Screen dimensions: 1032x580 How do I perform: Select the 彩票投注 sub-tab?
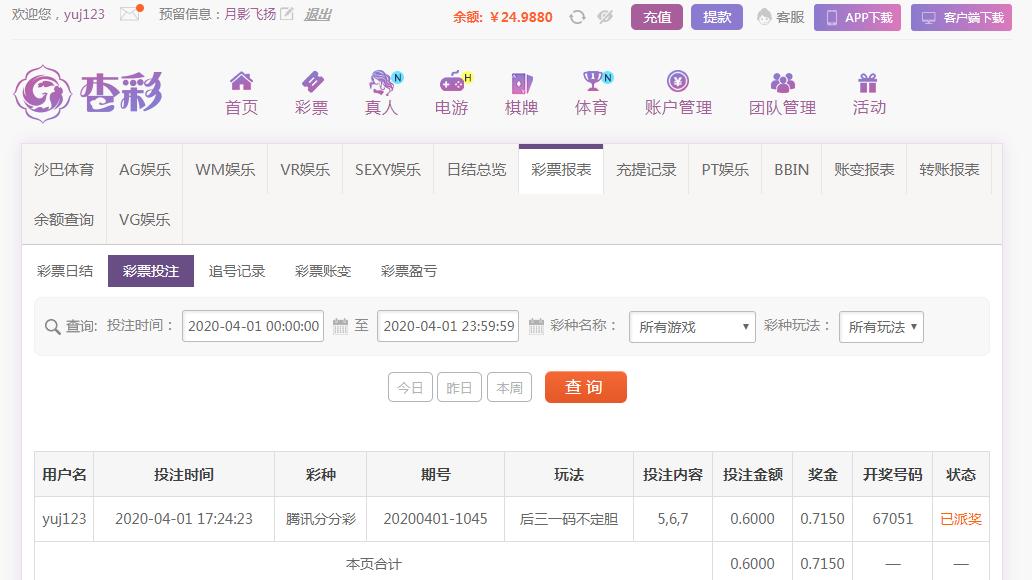coord(151,271)
